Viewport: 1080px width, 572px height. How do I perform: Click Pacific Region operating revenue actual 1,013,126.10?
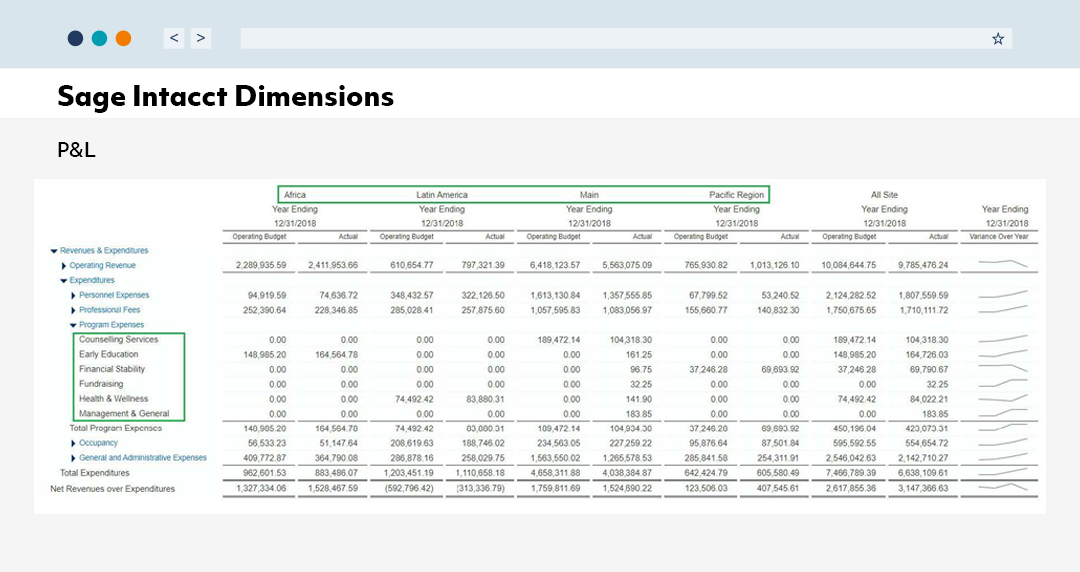[x=775, y=265]
